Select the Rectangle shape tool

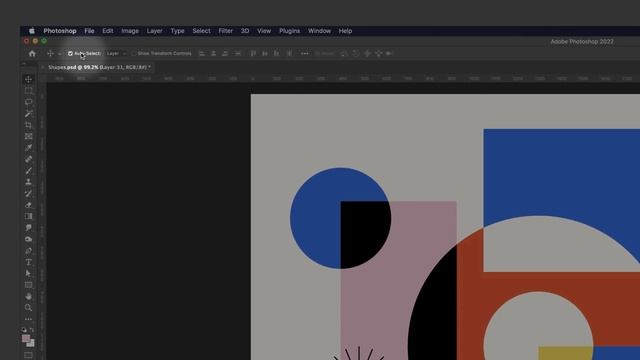[x=28, y=285]
